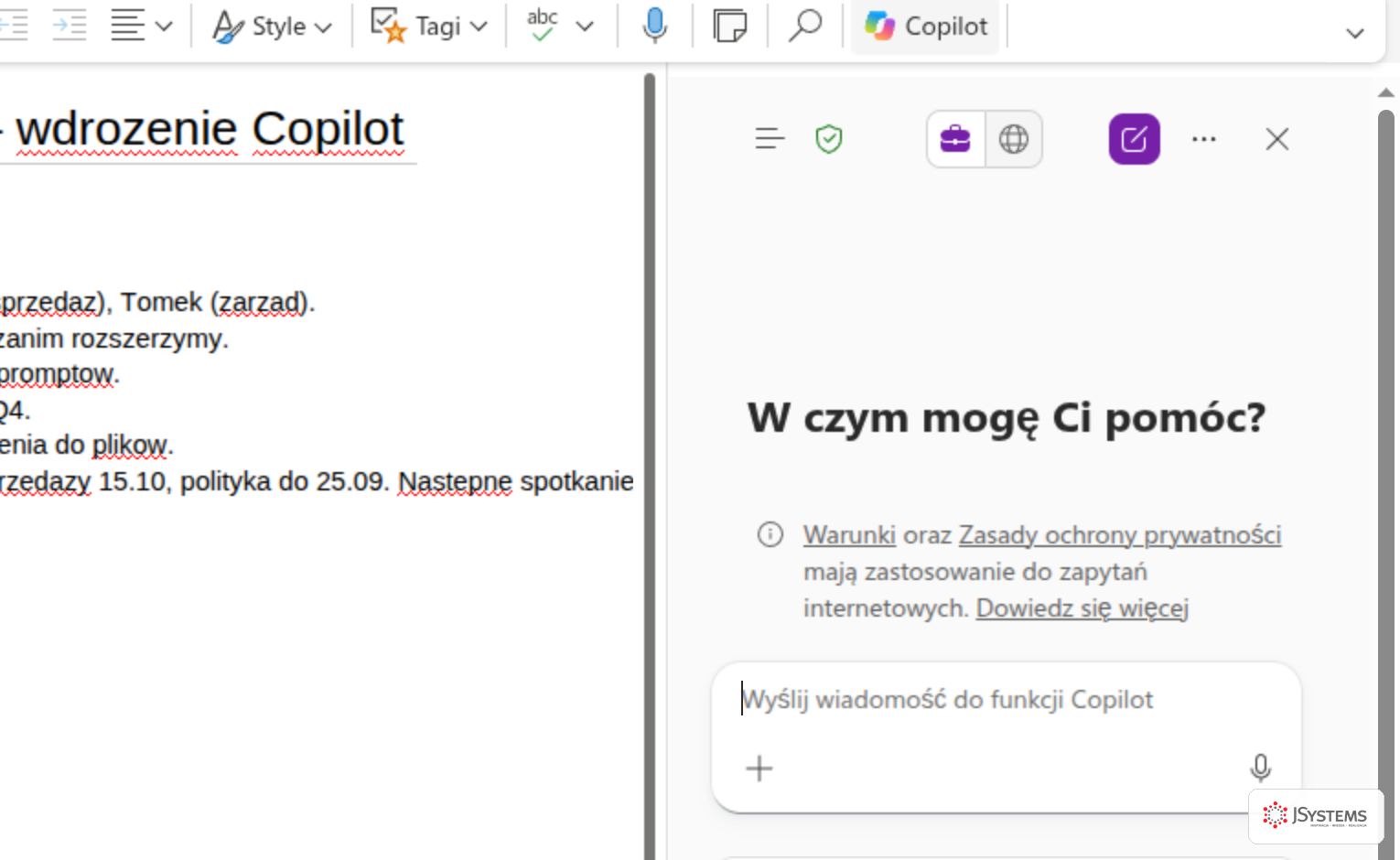
Task: Increase the paragraph indent
Action: tap(69, 26)
